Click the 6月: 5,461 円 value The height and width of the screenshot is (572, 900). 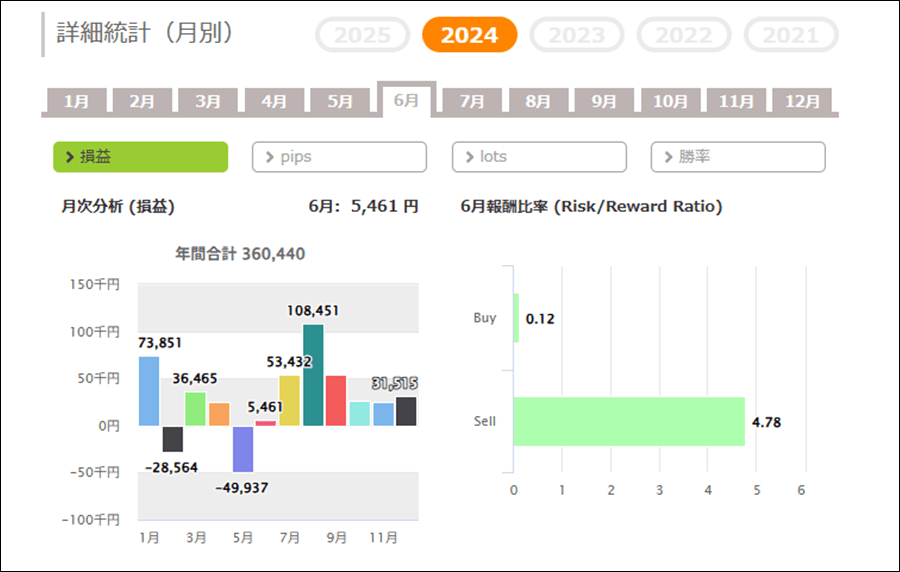(x=363, y=206)
